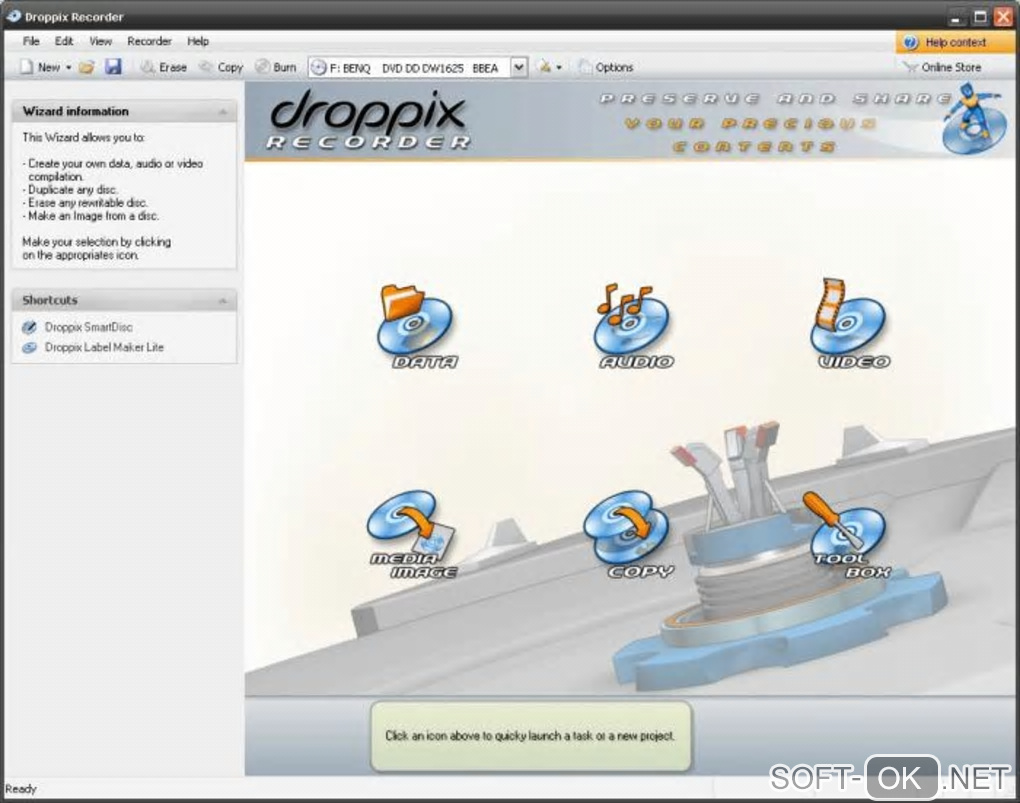Screen dimensions: 1020x803
Task: Open the New button dropdown arrow
Action: pyautogui.click(x=68, y=68)
